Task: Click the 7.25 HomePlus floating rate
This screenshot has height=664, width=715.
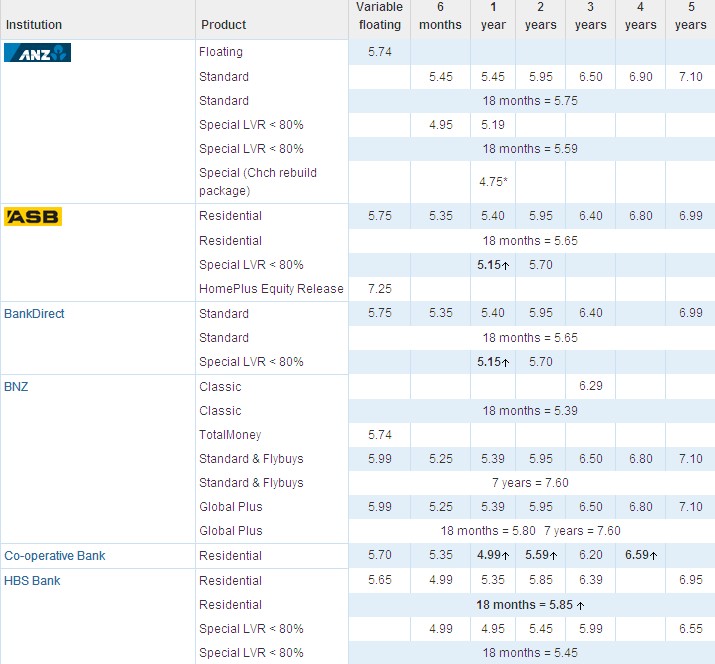Action: point(379,289)
